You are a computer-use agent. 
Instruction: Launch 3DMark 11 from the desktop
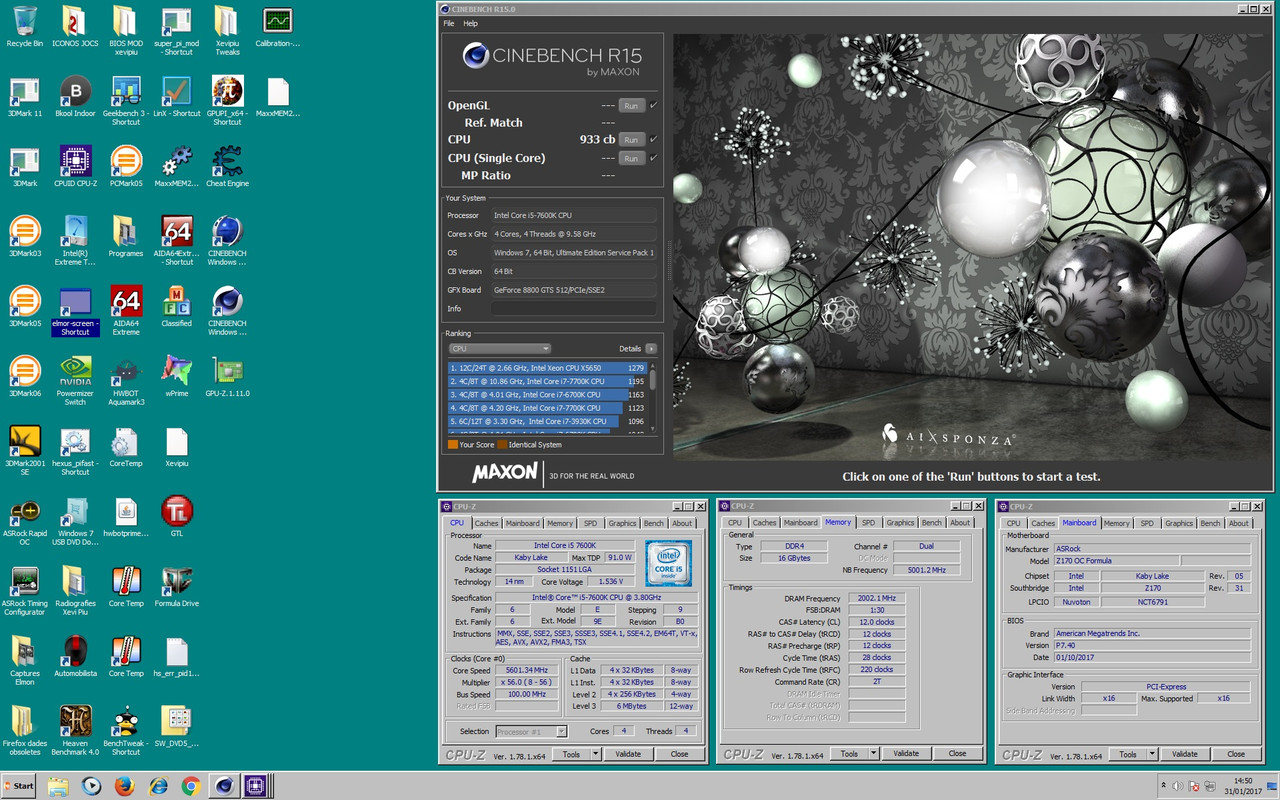pos(24,91)
